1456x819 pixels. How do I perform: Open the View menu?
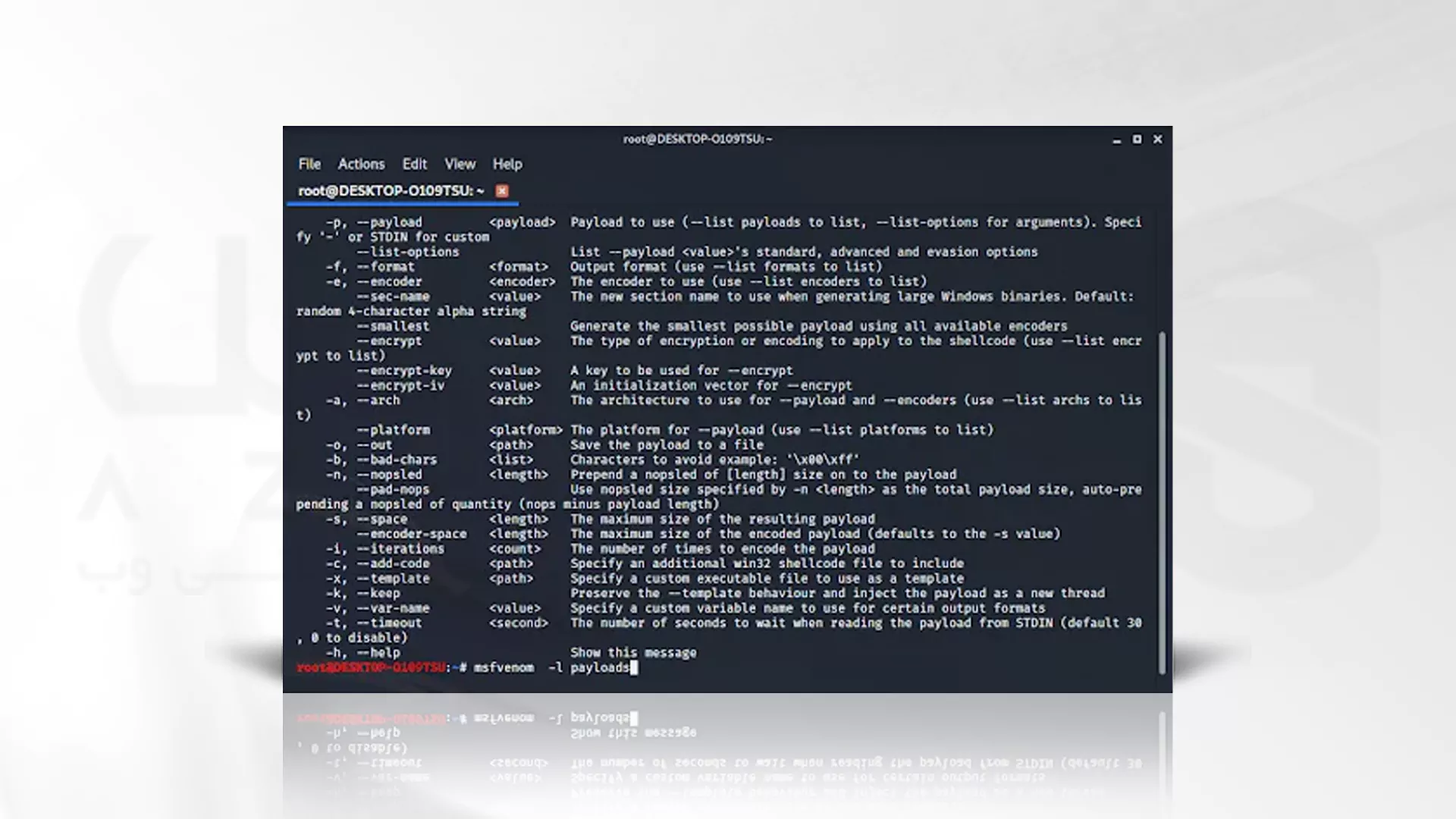pos(460,164)
